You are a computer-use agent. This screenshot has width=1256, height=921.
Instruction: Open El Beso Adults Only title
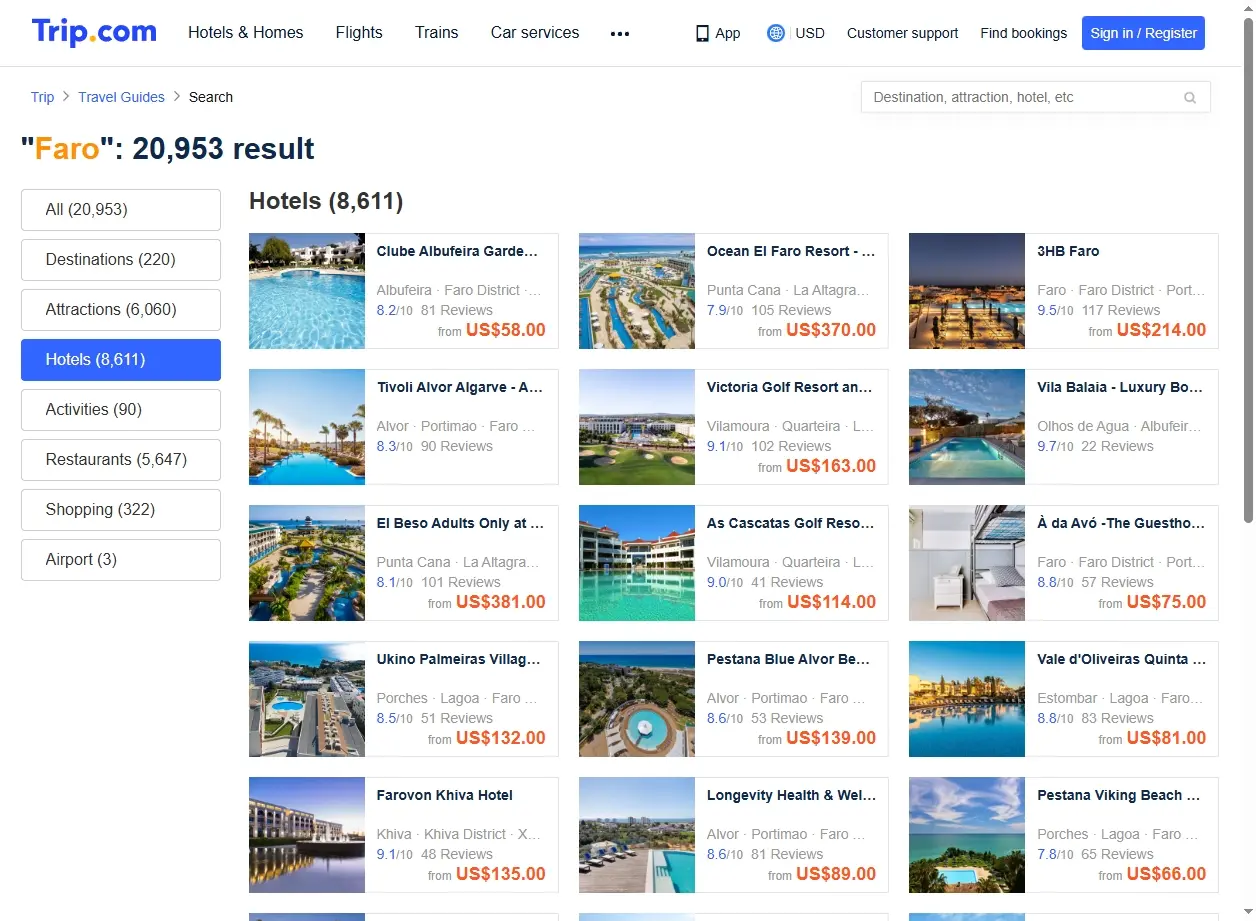[460, 523]
